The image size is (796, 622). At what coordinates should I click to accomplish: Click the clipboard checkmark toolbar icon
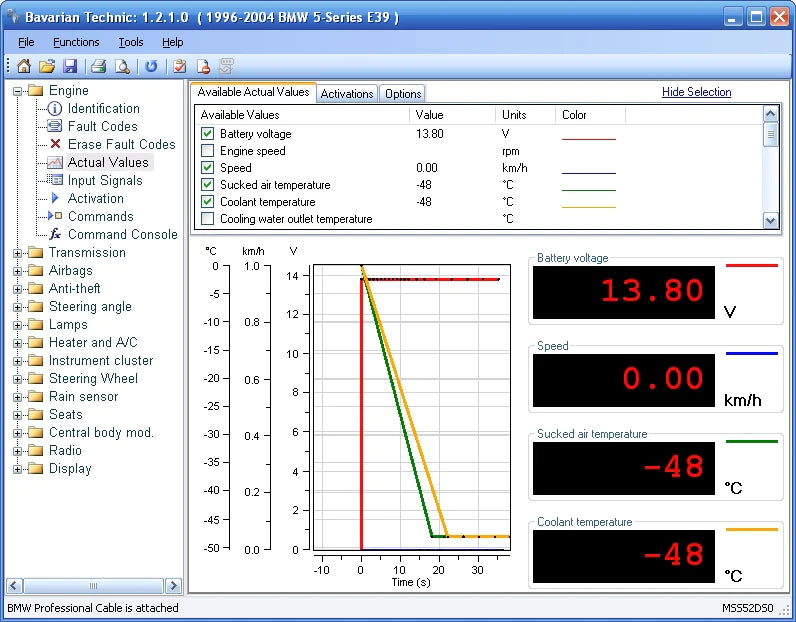(x=180, y=67)
